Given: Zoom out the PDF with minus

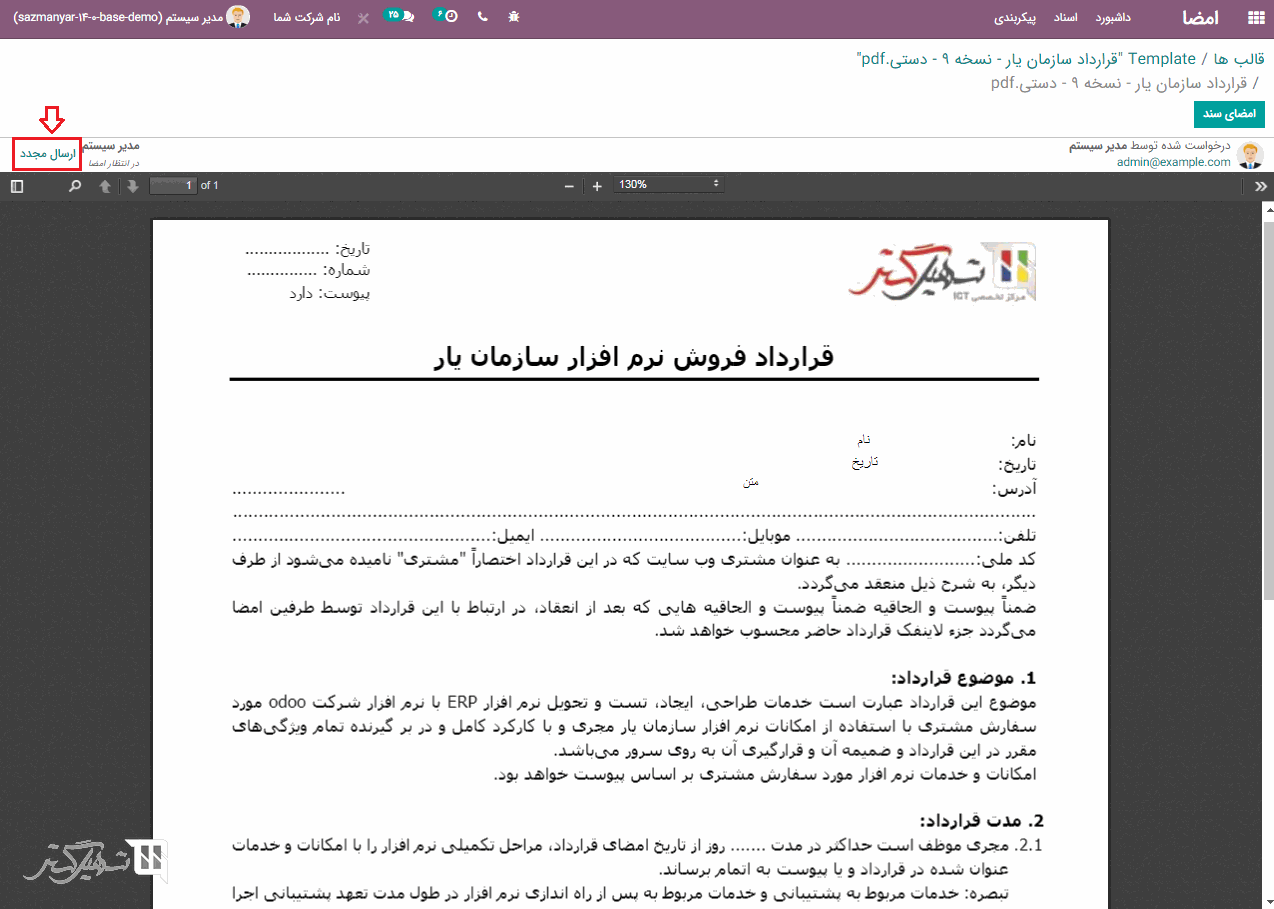Looking at the screenshot, I should (569, 186).
